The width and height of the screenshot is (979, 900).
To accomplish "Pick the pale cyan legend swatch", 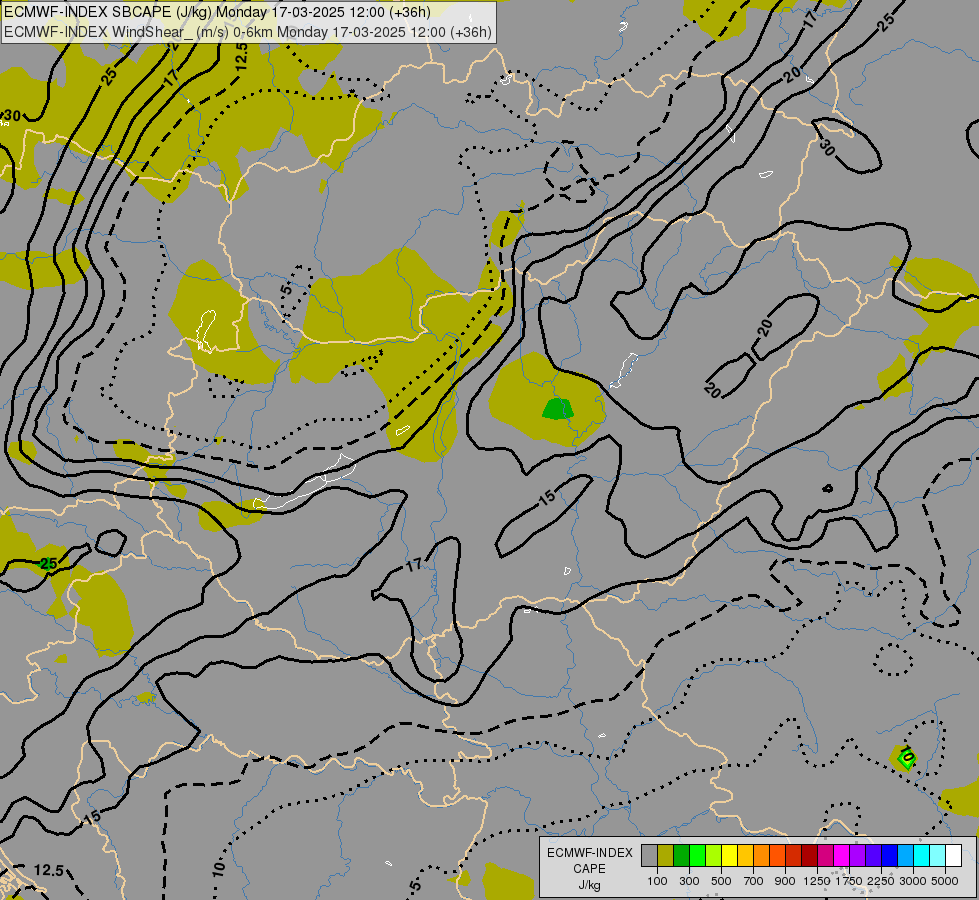I will click(x=938, y=855).
